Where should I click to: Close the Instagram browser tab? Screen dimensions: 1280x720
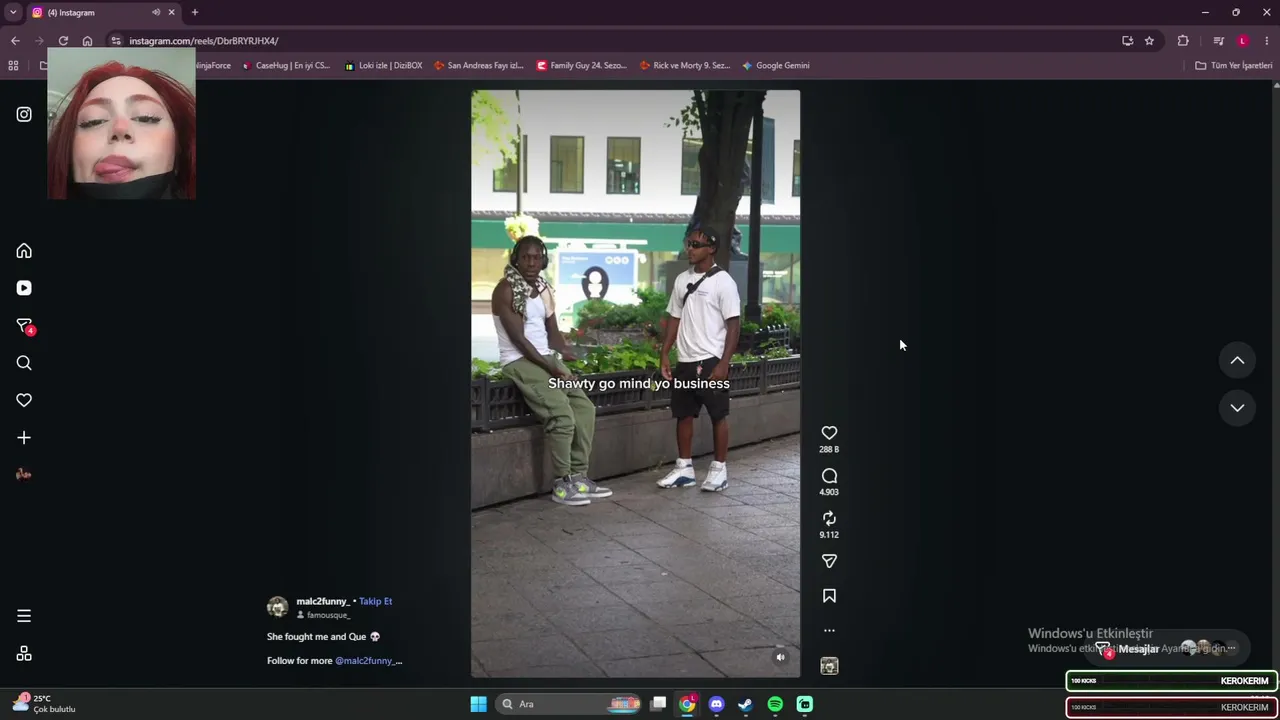tap(171, 12)
